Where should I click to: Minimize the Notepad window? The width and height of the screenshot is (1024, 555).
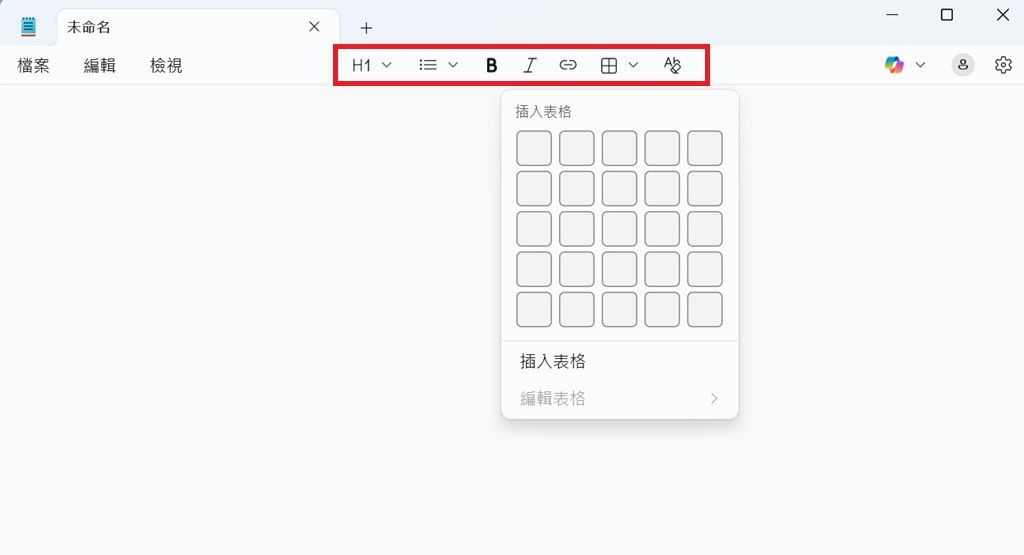tap(892, 14)
